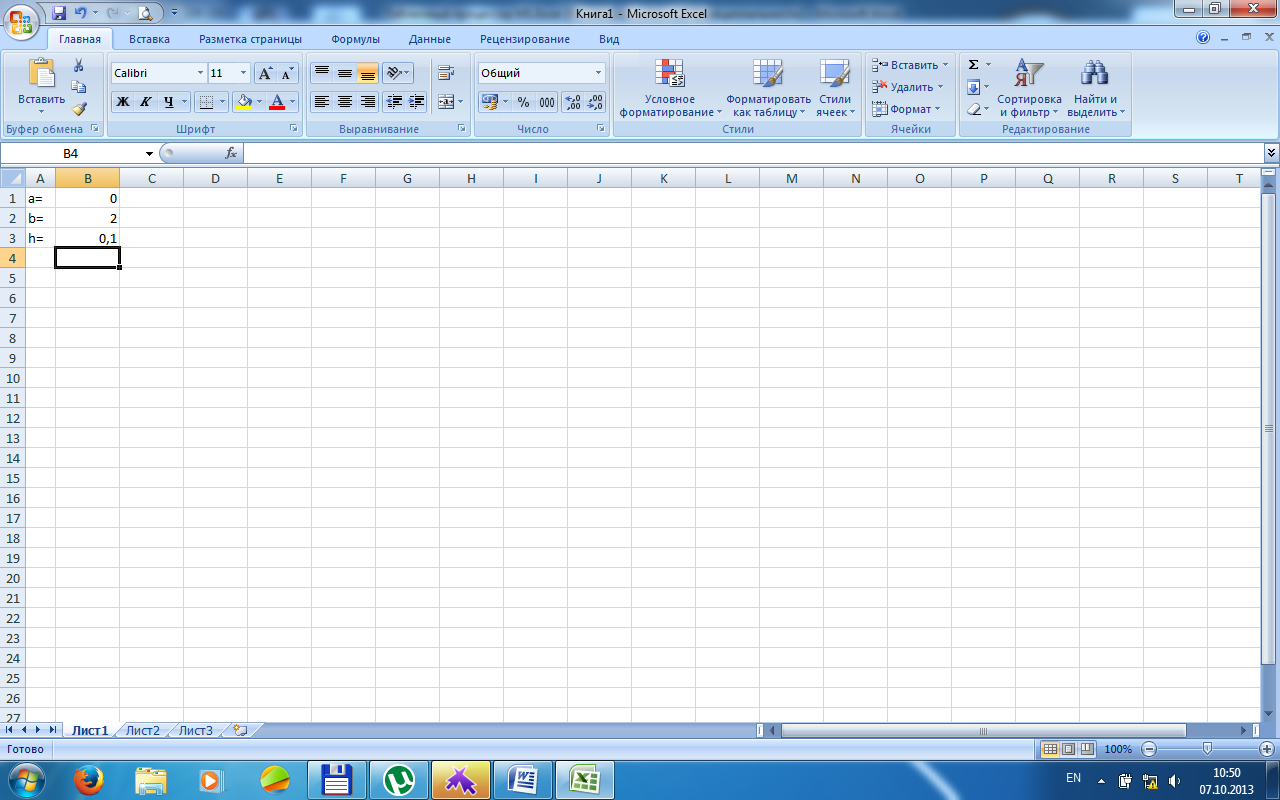This screenshot has width=1280, height=800.
Task: Click the Clear eraser icon
Action: coord(975,109)
